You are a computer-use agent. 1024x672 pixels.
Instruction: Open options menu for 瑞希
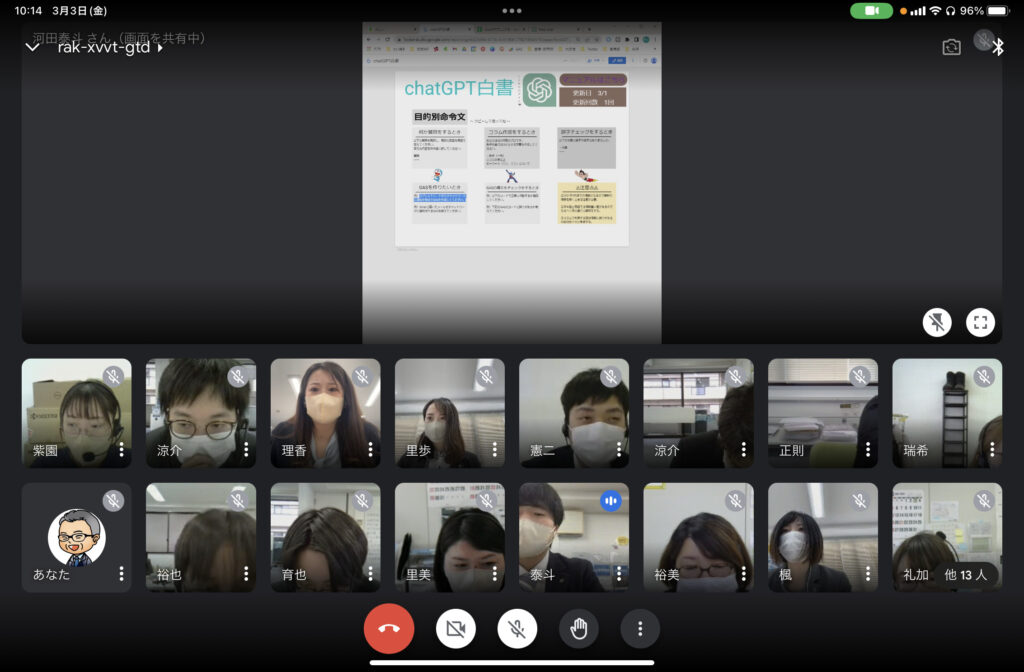pyautogui.click(x=992, y=449)
